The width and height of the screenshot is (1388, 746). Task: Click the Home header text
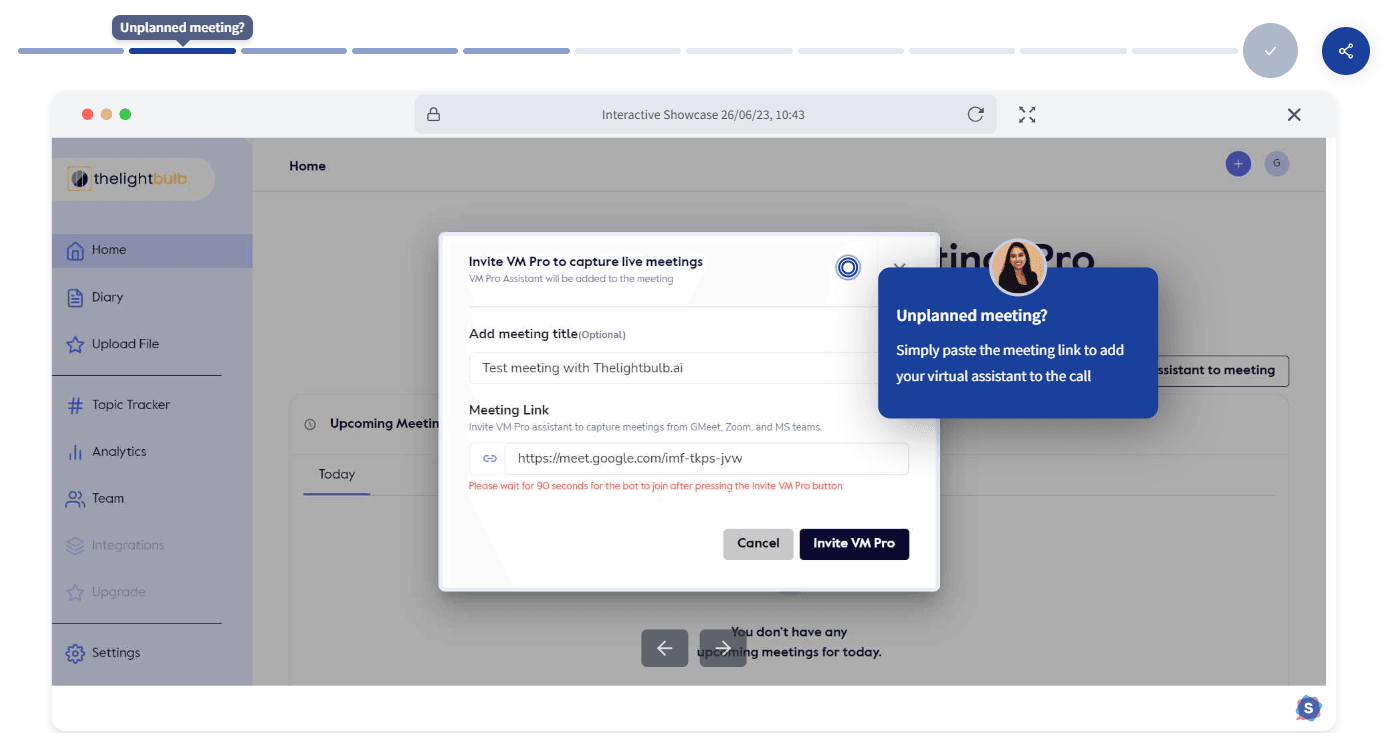307,166
